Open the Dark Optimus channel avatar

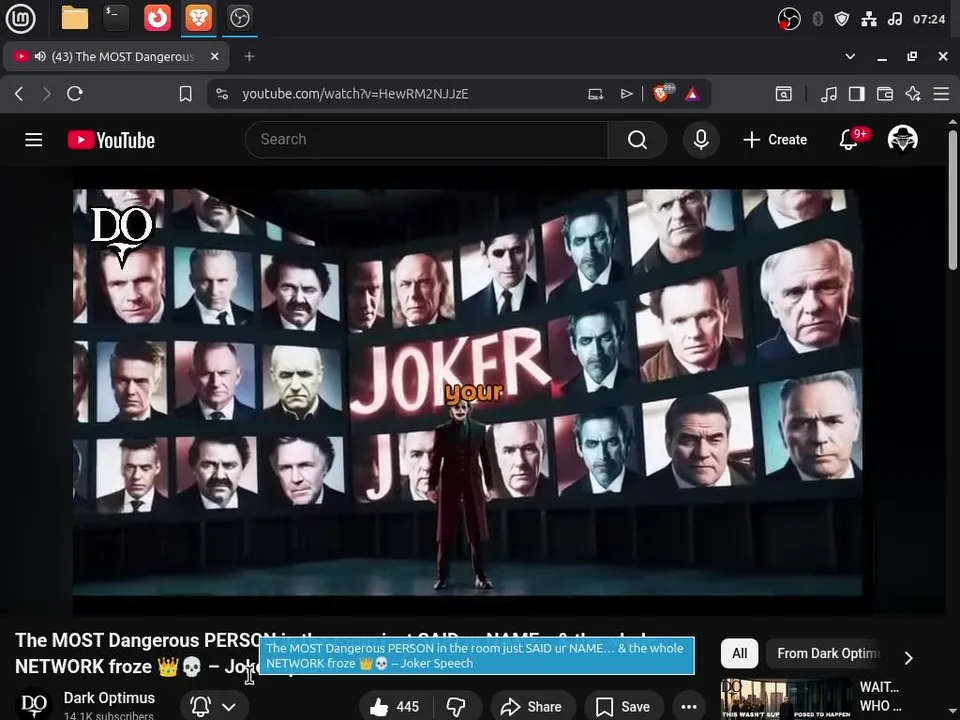(x=34, y=705)
